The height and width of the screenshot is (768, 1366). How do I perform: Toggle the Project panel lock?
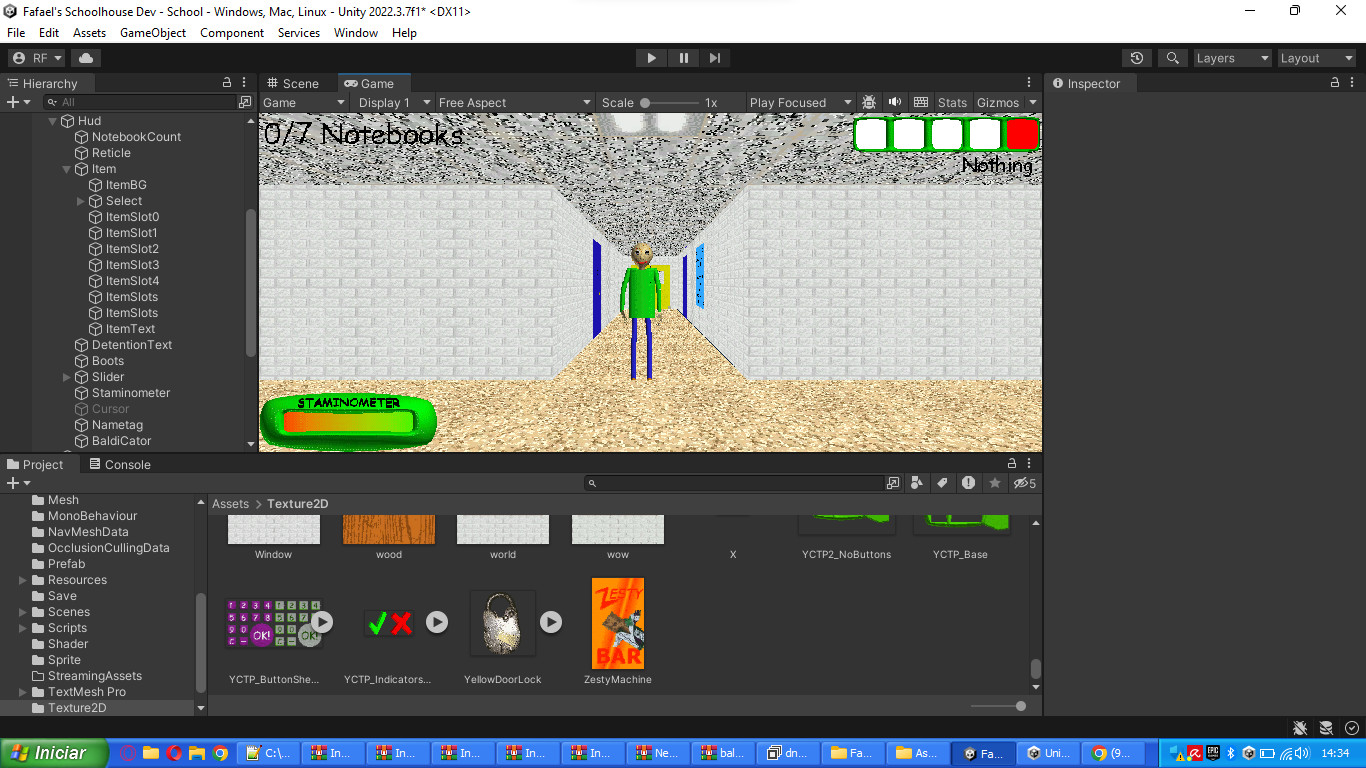pos(1012,464)
